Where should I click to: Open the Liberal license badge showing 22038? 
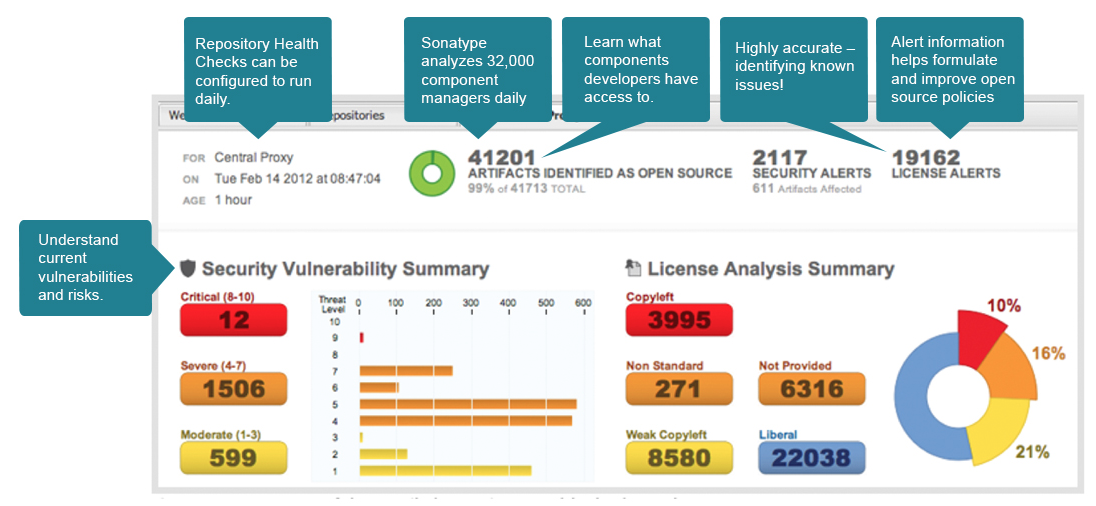812,458
